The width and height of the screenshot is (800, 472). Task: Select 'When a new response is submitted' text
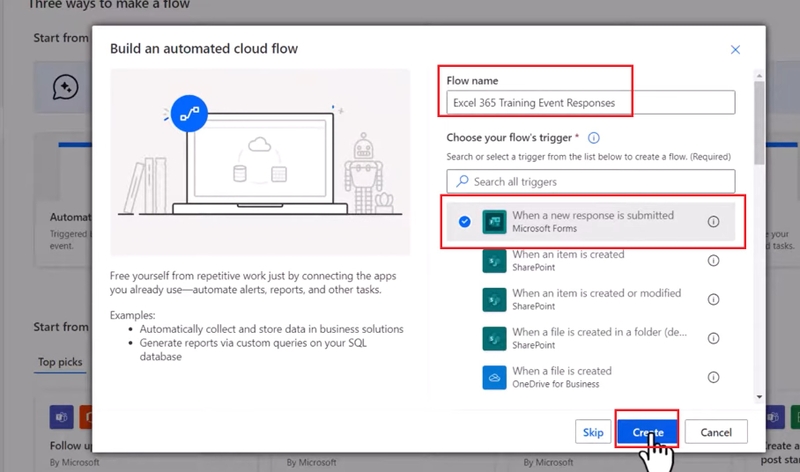click(x=593, y=215)
